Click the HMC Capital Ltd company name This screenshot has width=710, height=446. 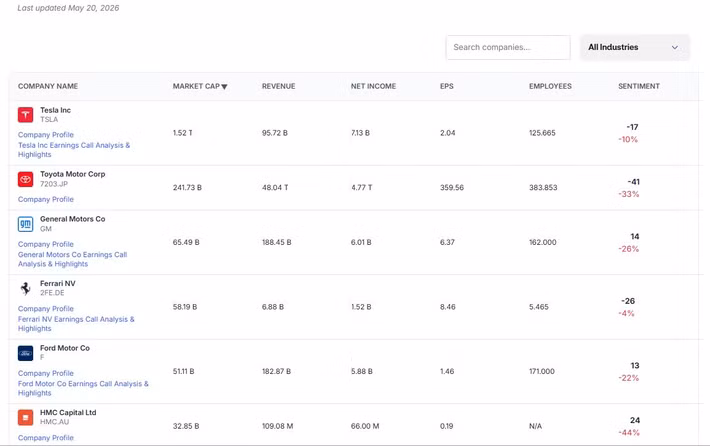(68, 412)
